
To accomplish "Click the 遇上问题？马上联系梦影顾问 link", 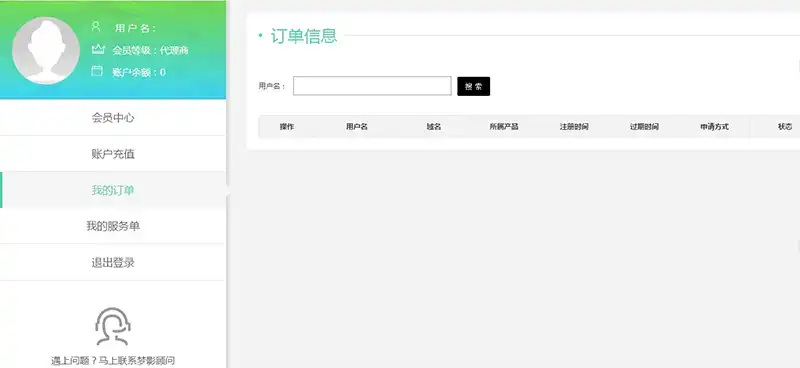I will tap(113, 360).
